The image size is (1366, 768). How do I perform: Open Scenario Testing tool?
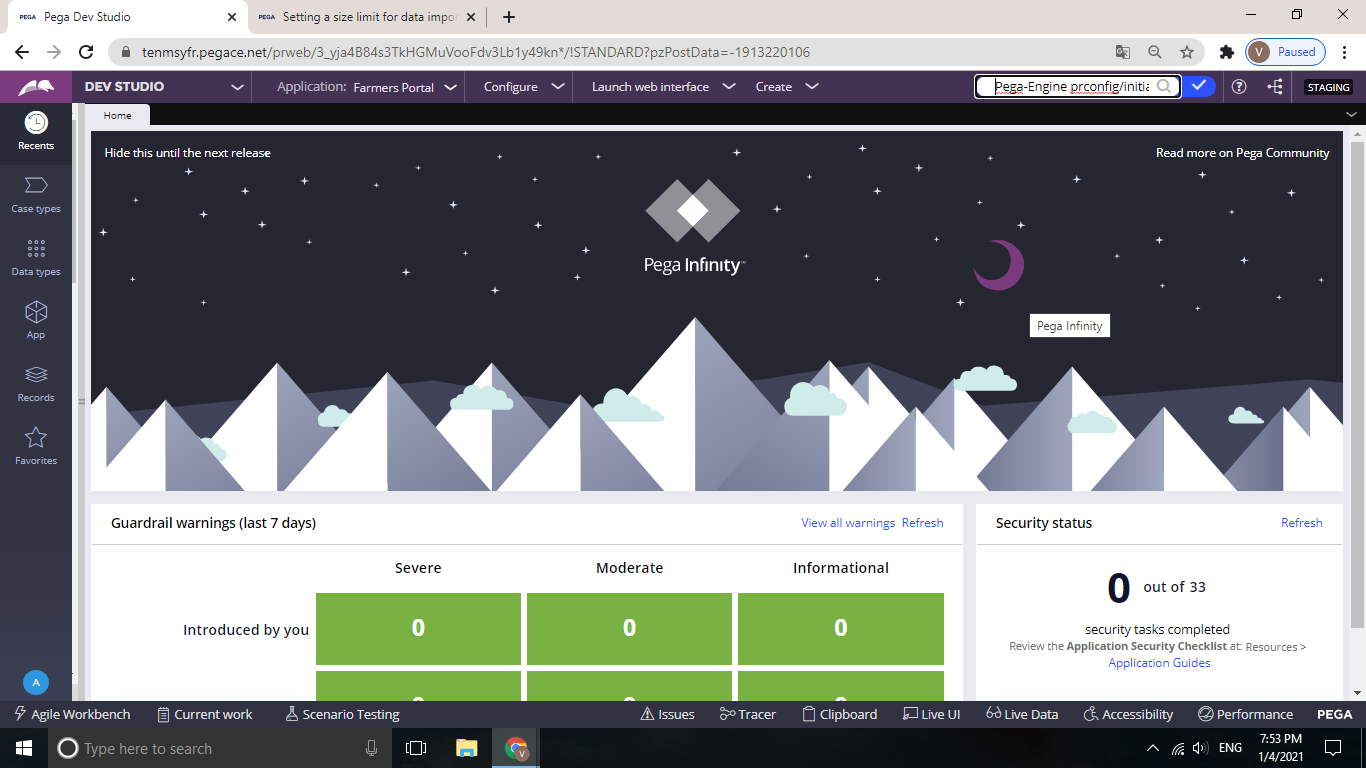tap(342, 714)
